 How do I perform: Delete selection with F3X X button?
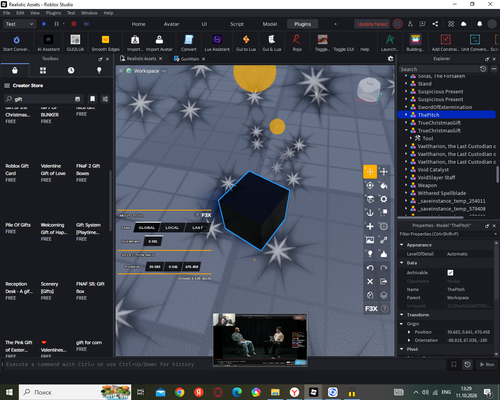[x=370, y=281]
